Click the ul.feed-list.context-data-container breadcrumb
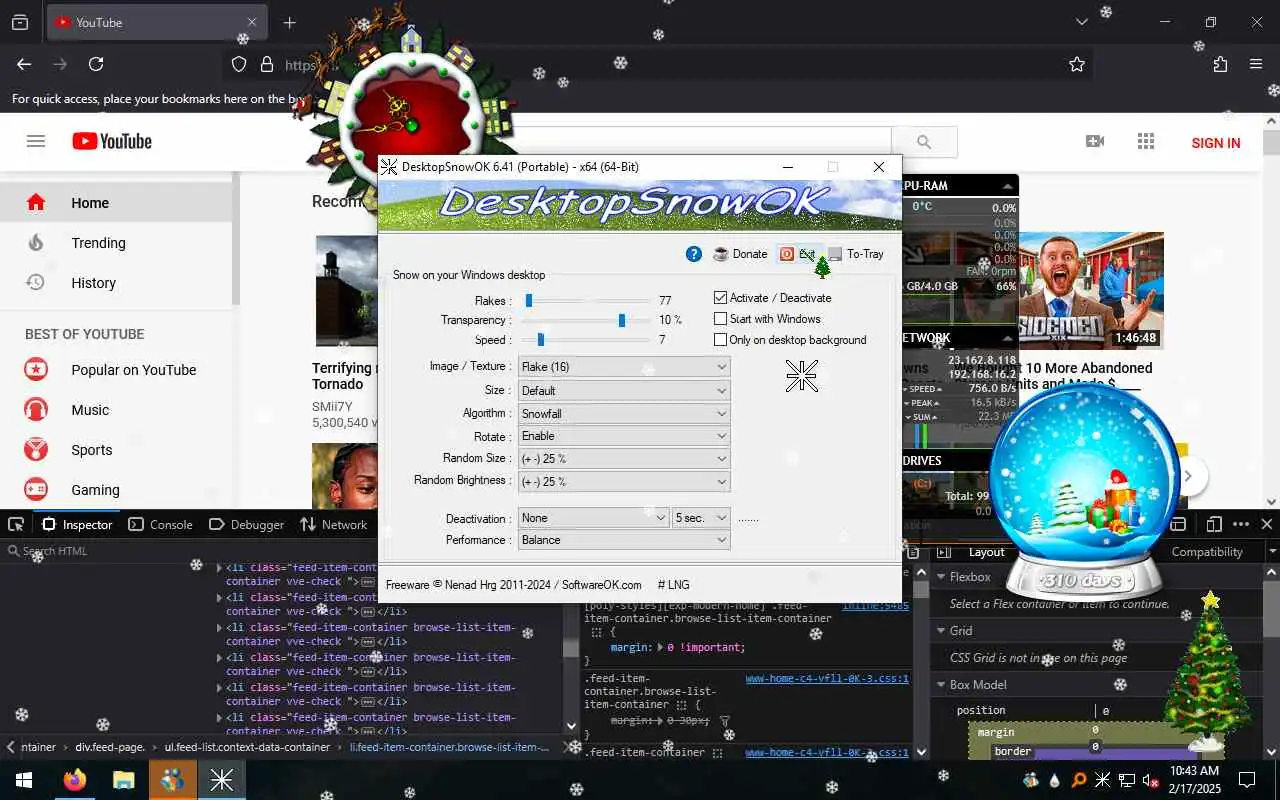Viewport: 1280px width, 800px height. pos(247,747)
